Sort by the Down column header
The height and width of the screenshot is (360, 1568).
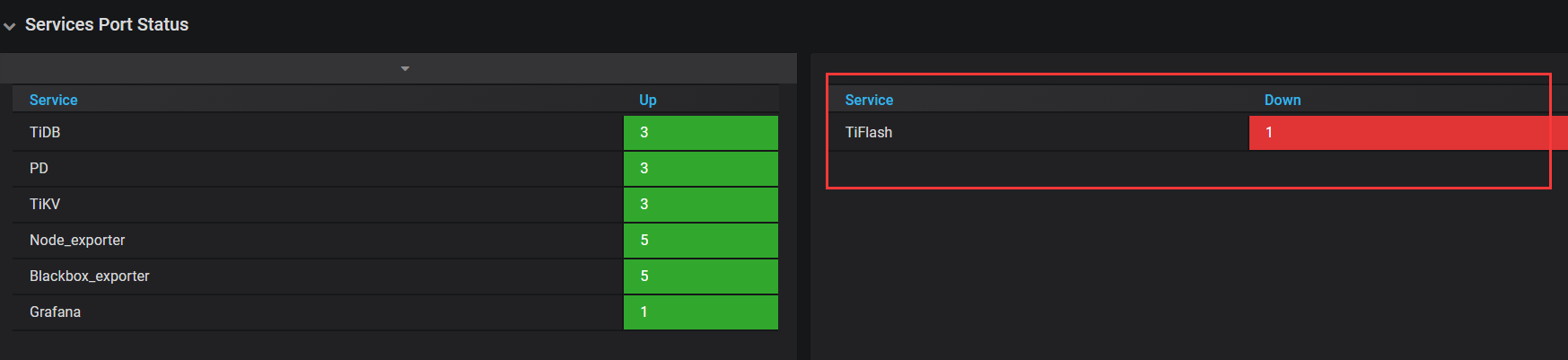coord(1283,100)
